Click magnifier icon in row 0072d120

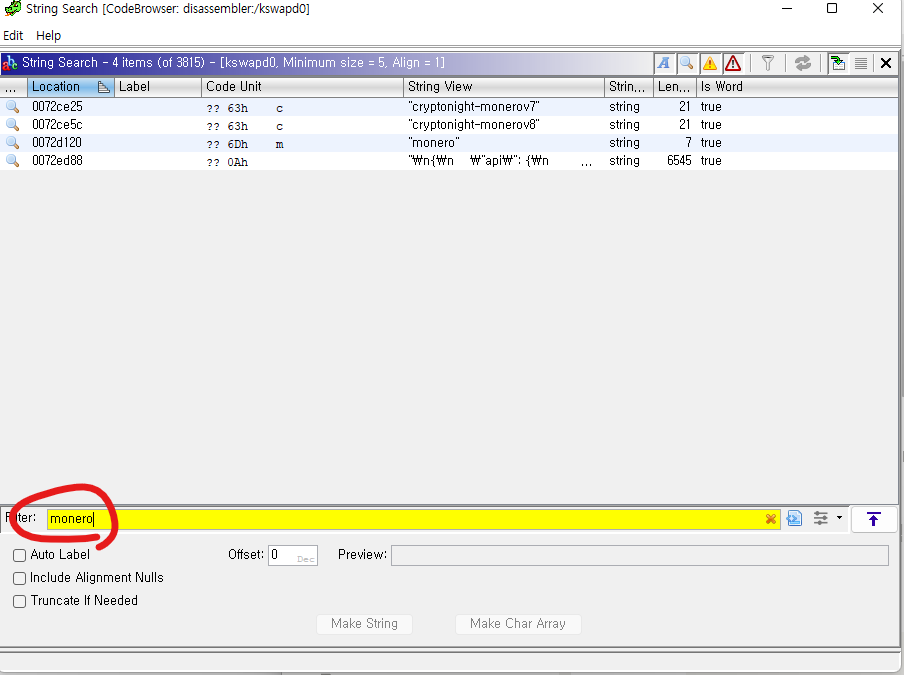pyautogui.click(x=13, y=142)
